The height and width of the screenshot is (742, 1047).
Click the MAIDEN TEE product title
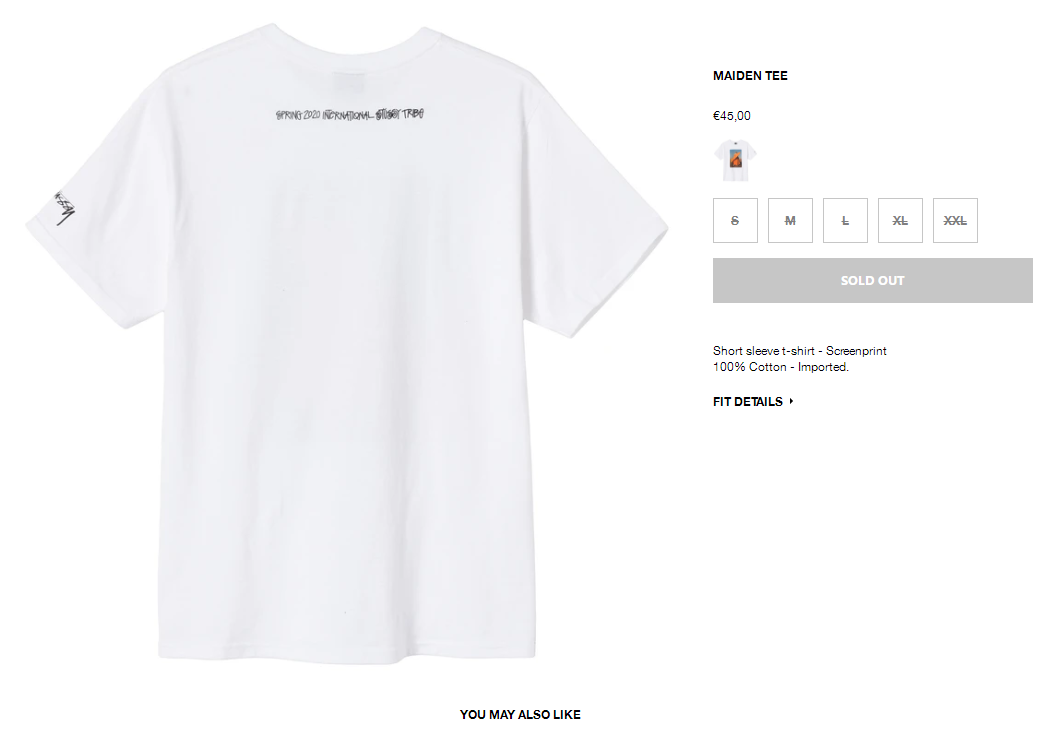pos(750,75)
